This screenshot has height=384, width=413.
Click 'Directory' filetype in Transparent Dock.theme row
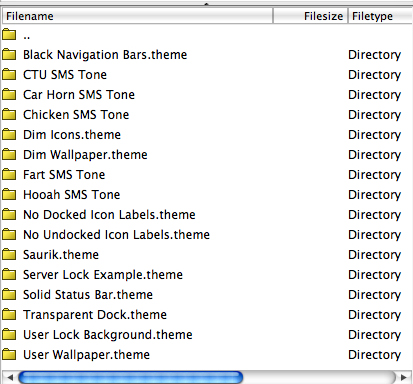click(x=375, y=315)
